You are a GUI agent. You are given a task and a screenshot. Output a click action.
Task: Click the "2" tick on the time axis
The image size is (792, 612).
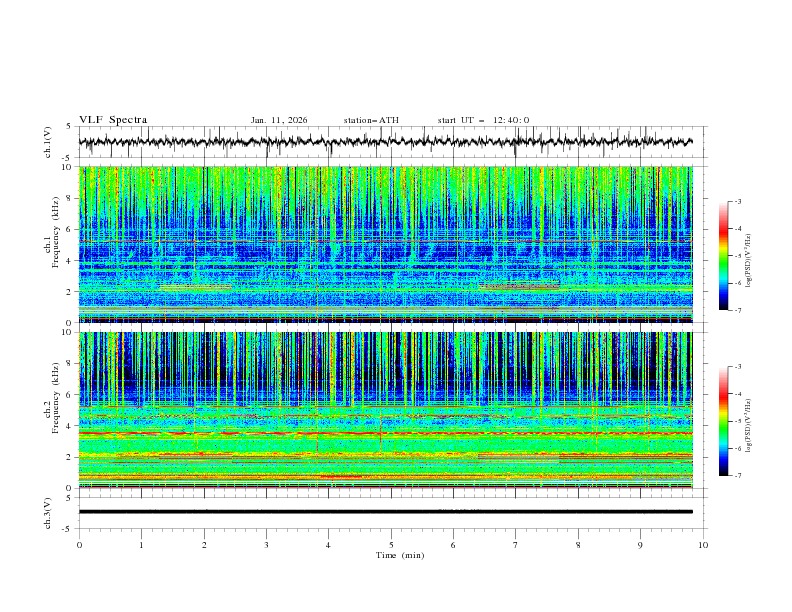[204, 545]
